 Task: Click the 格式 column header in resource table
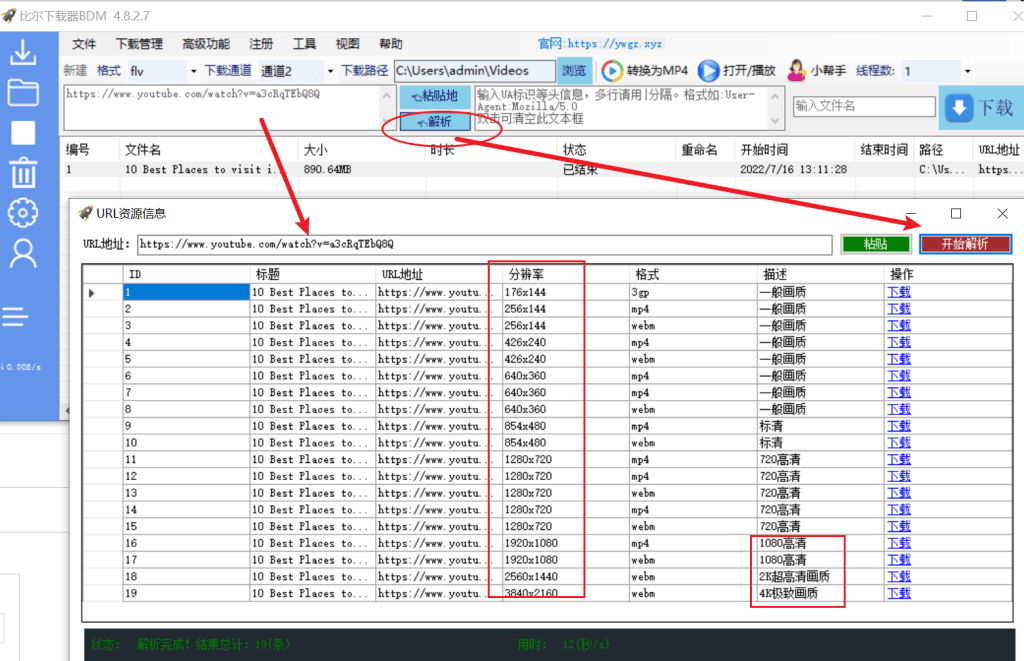693,274
